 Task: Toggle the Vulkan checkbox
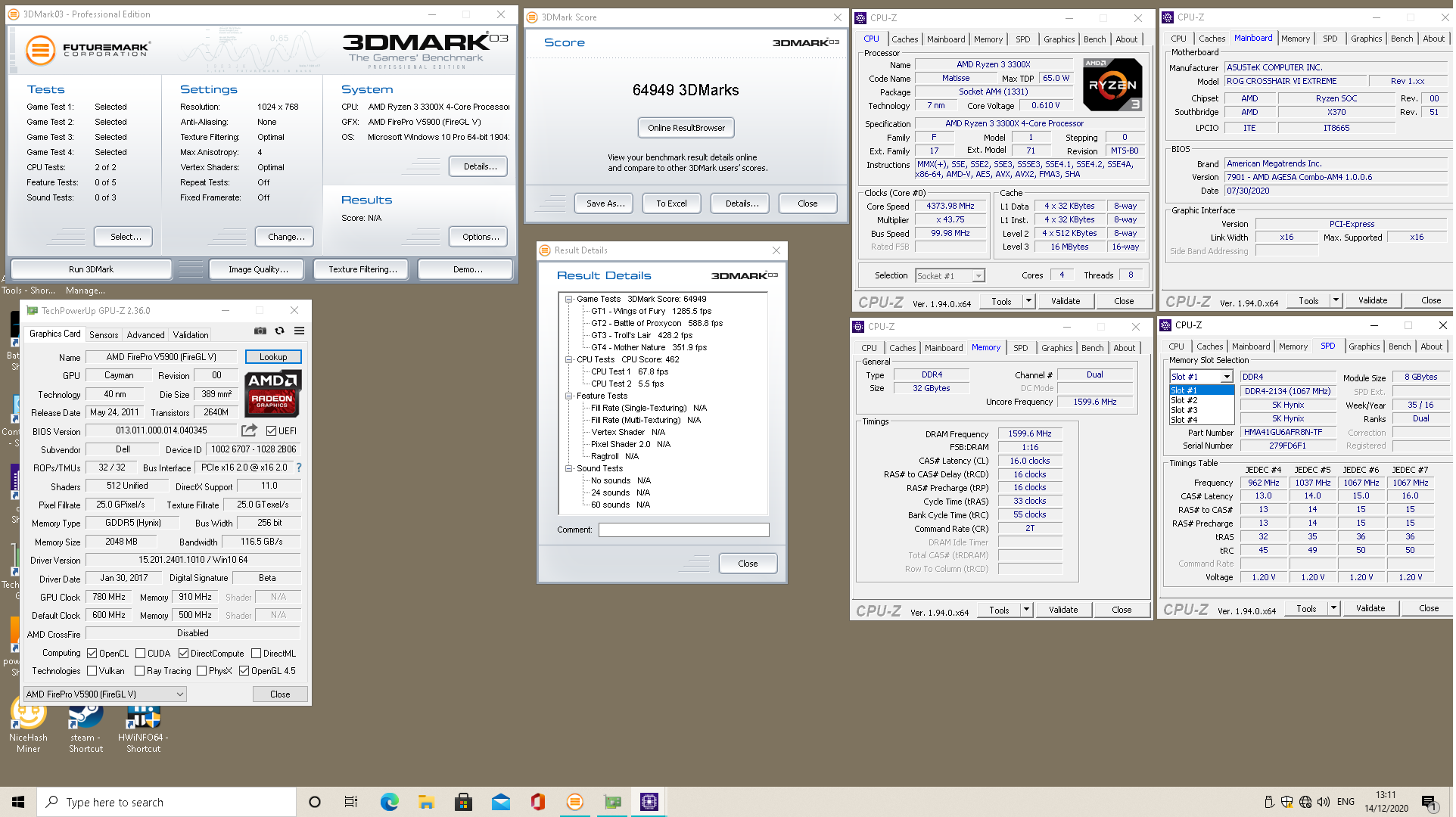coord(92,671)
